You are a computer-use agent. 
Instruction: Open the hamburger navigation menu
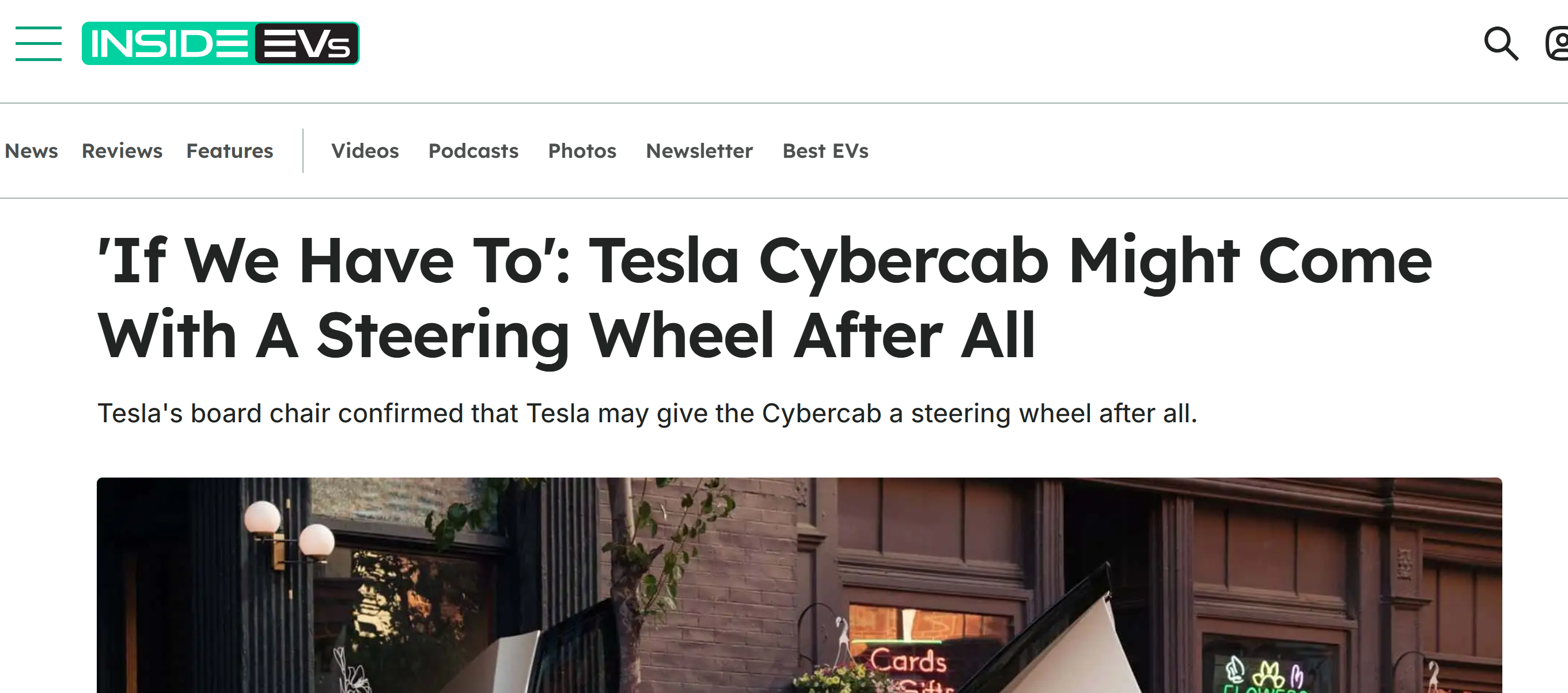39,44
